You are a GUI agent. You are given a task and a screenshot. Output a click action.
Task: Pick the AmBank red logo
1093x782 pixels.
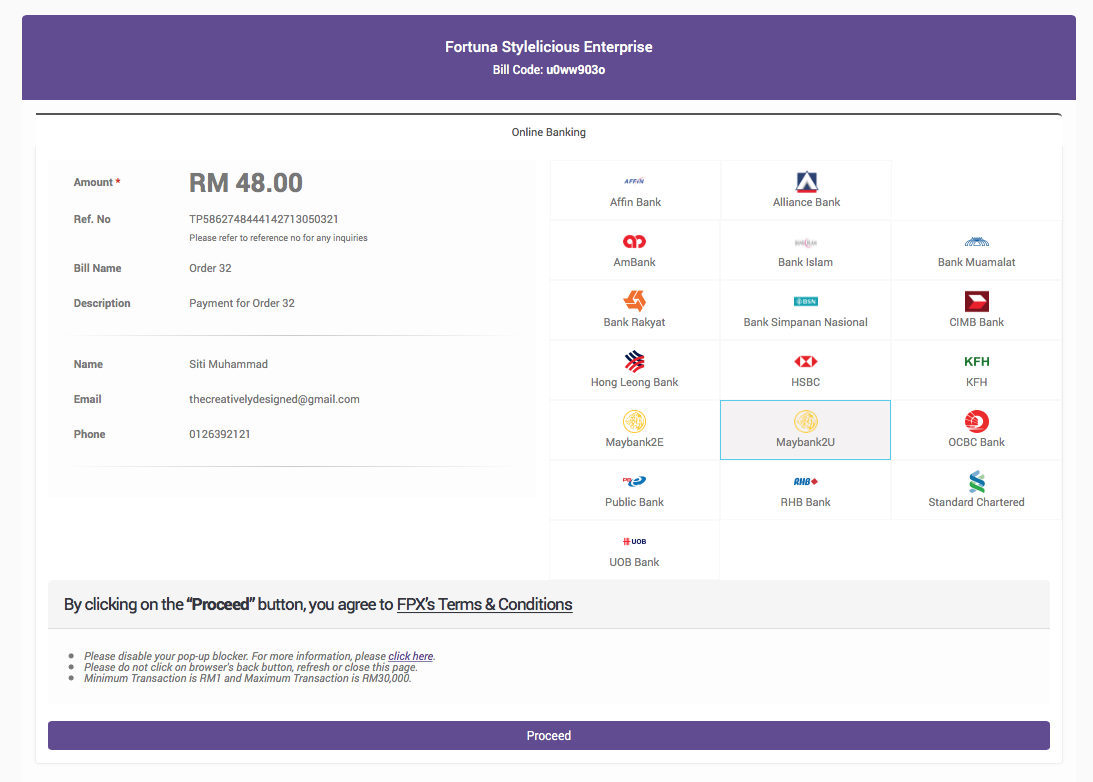(634, 242)
